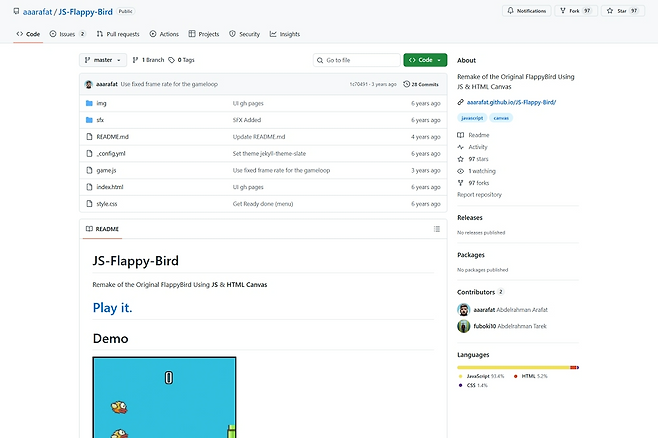Open the 'SFX Added' commit message
Screen dimensions: 658x438
[247, 120]
